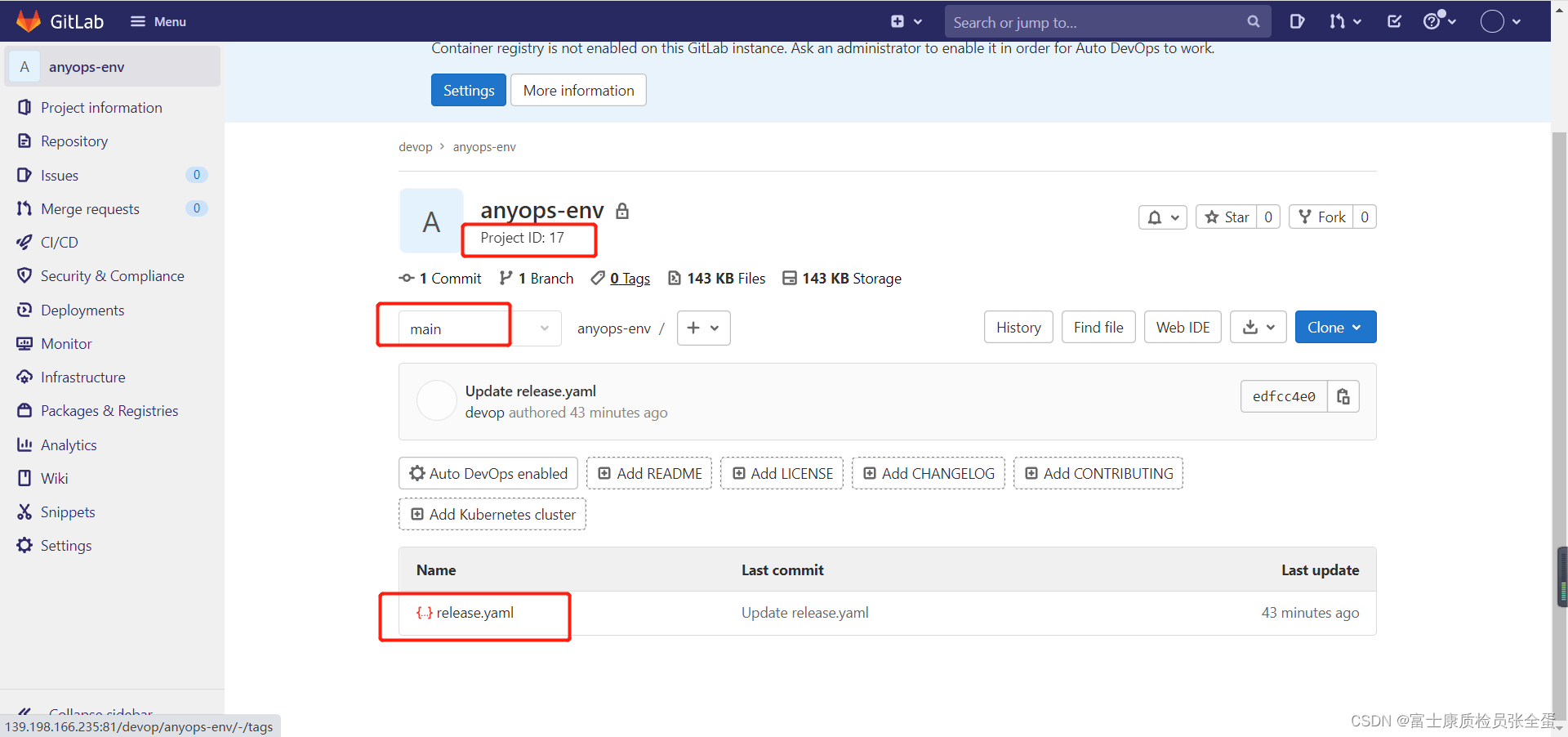Click the fork count 0
The height and width of the screenshot is (737, 1568).
(1365, 217)
